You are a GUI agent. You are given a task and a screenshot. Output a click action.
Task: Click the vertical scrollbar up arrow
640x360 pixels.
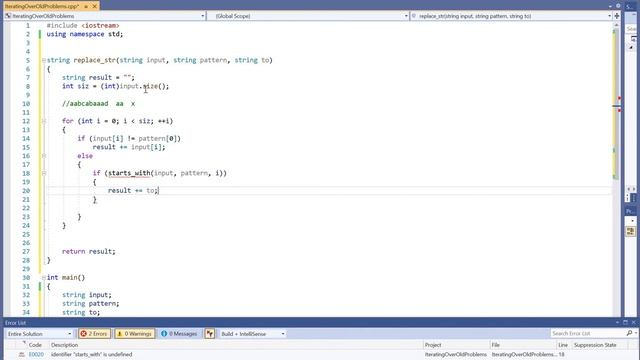click(617, 25)
